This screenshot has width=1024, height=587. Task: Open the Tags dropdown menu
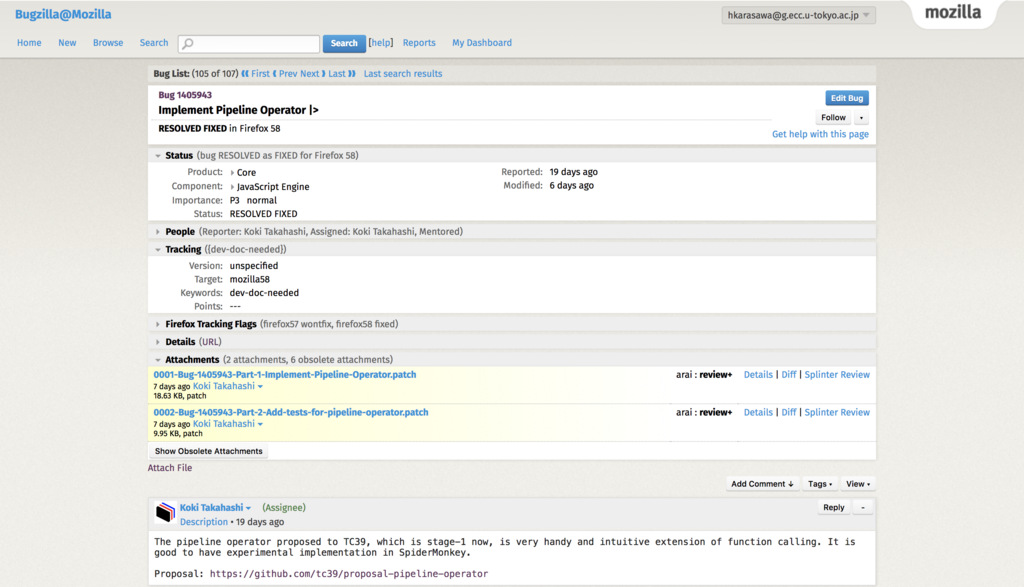click(x=820, y=484)
